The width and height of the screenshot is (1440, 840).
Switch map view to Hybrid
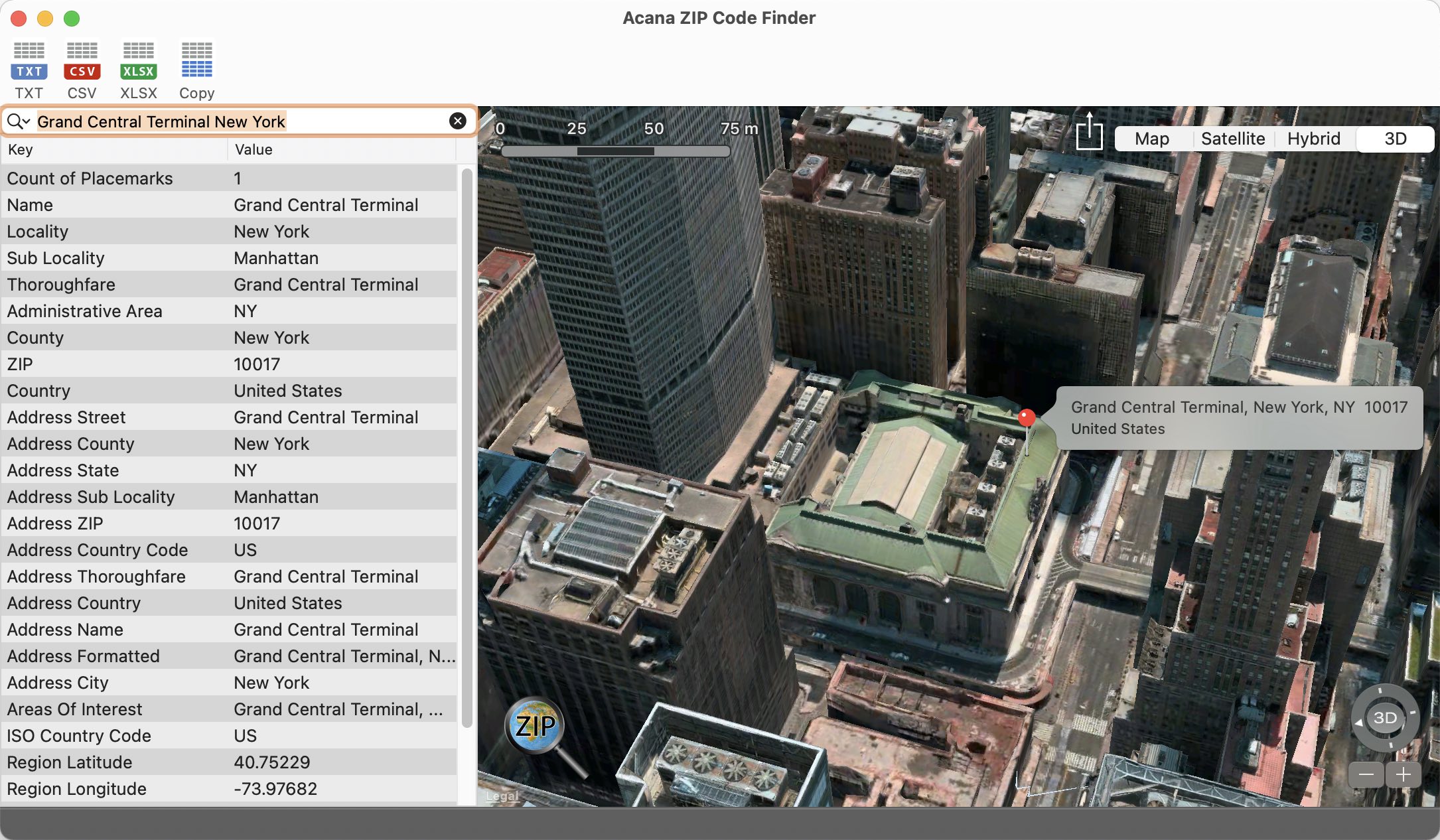point(1314,139)
